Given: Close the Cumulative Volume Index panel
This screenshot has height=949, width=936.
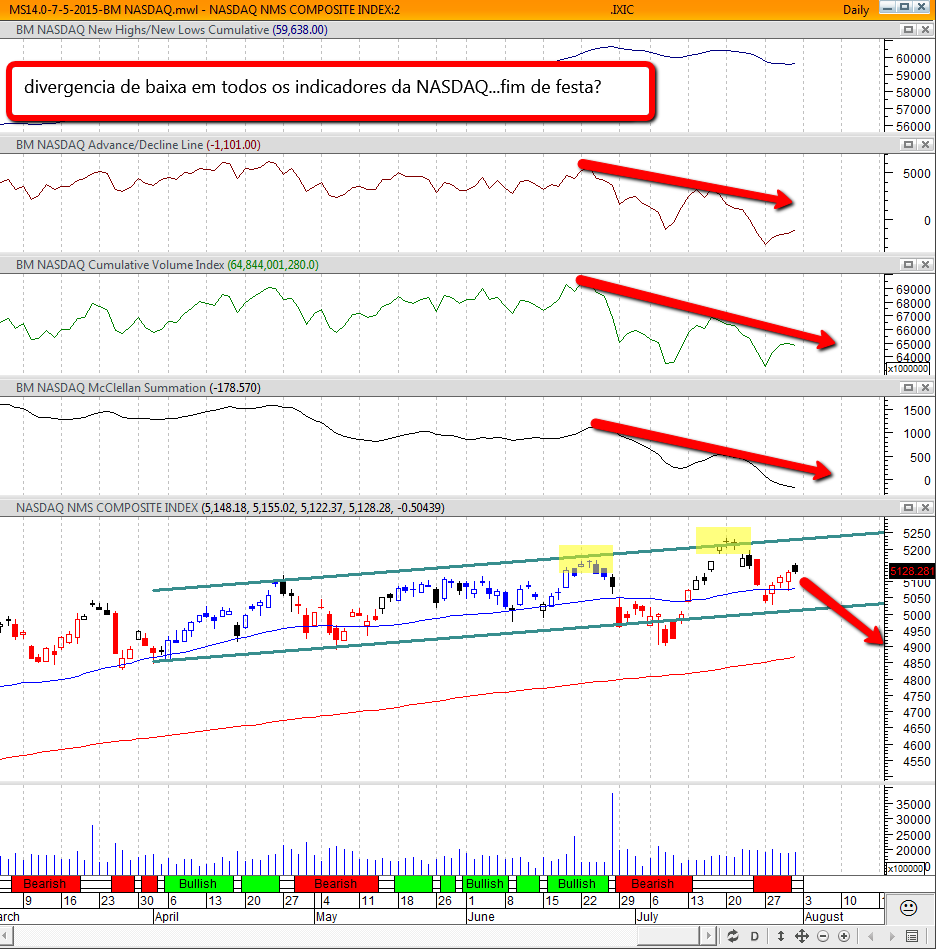Looking at the screenshot, I should 925,264.
